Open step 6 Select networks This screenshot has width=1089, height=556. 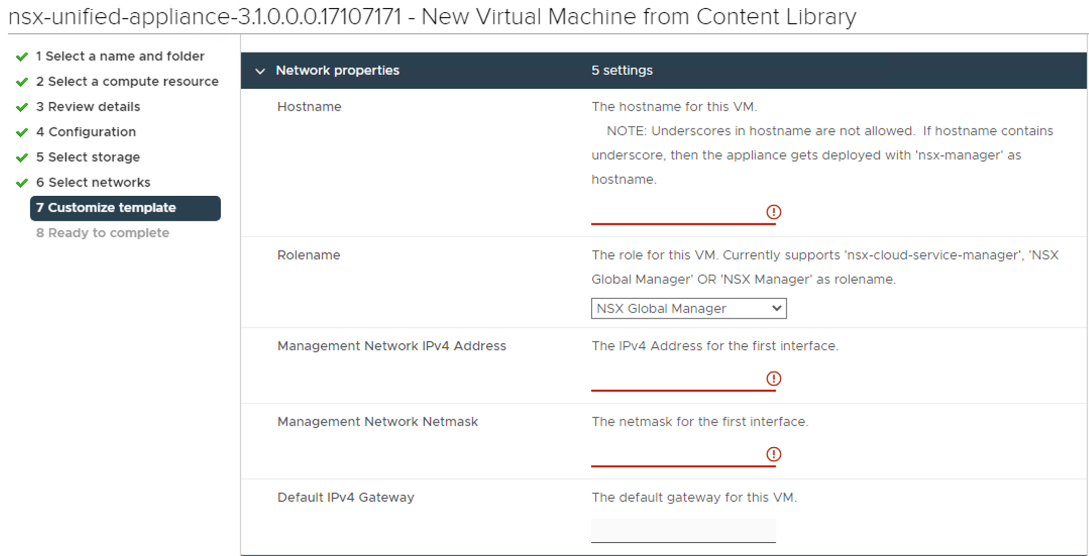93,183
